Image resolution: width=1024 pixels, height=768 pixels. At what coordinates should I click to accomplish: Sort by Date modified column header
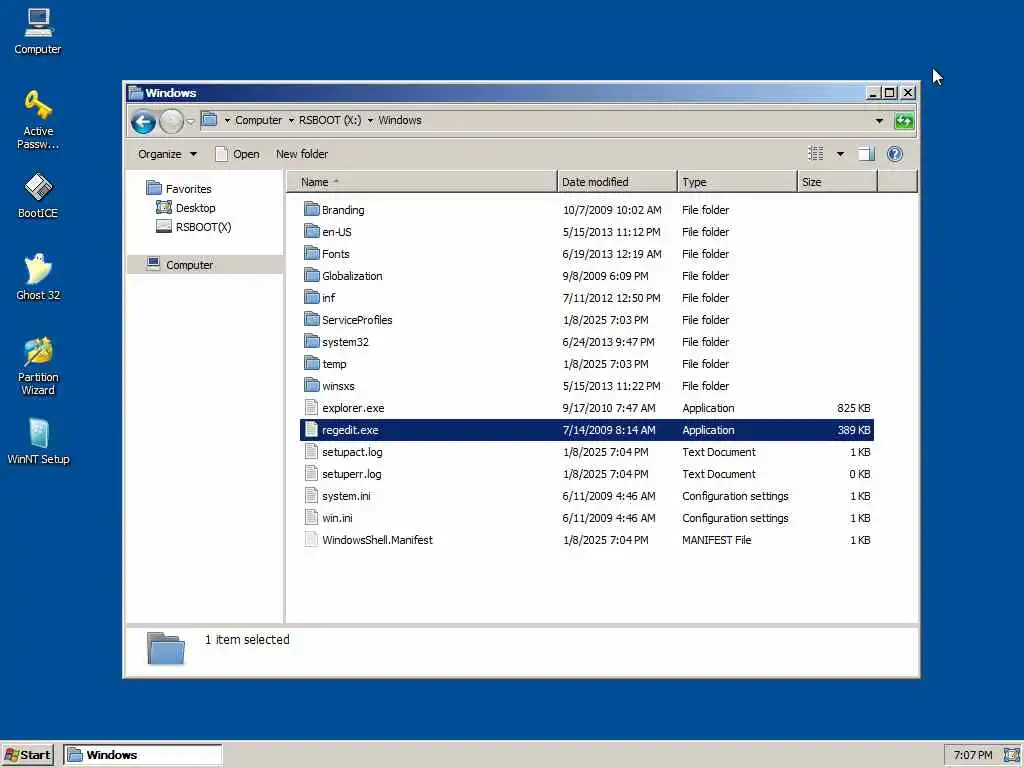[617, 182]
